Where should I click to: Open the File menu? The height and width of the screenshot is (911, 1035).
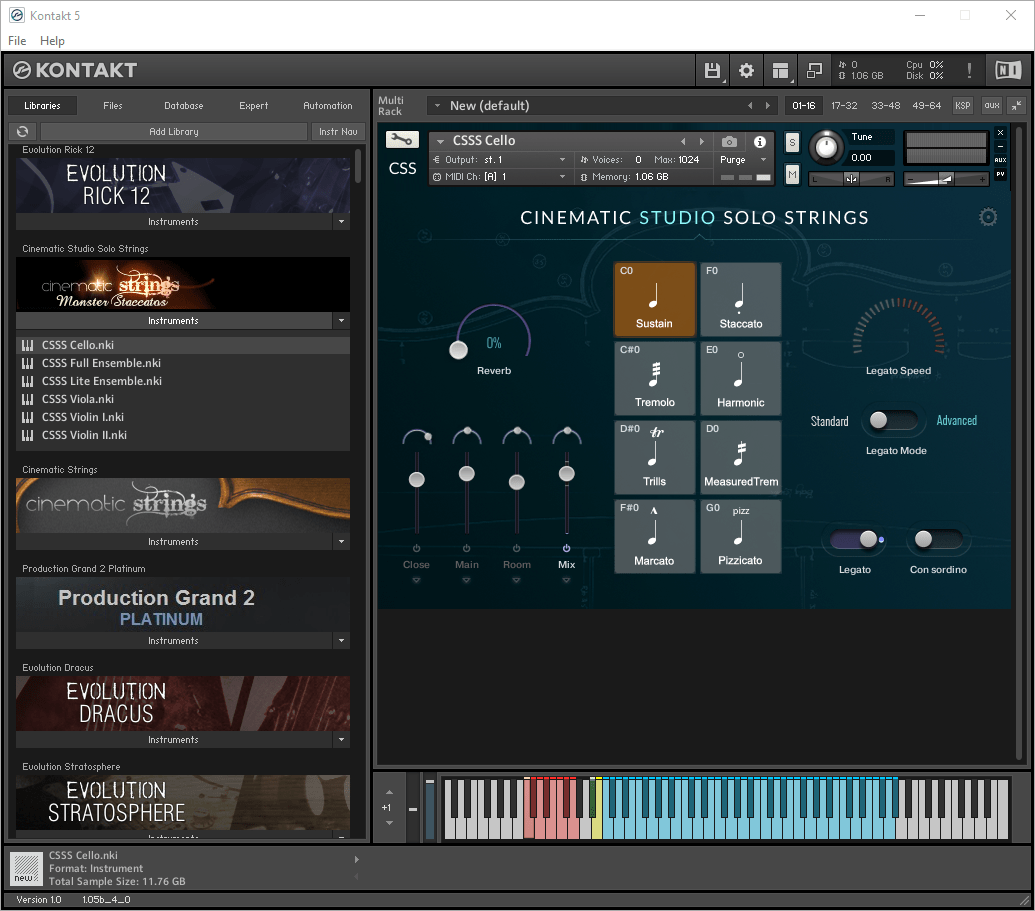(x=17, y=41)
